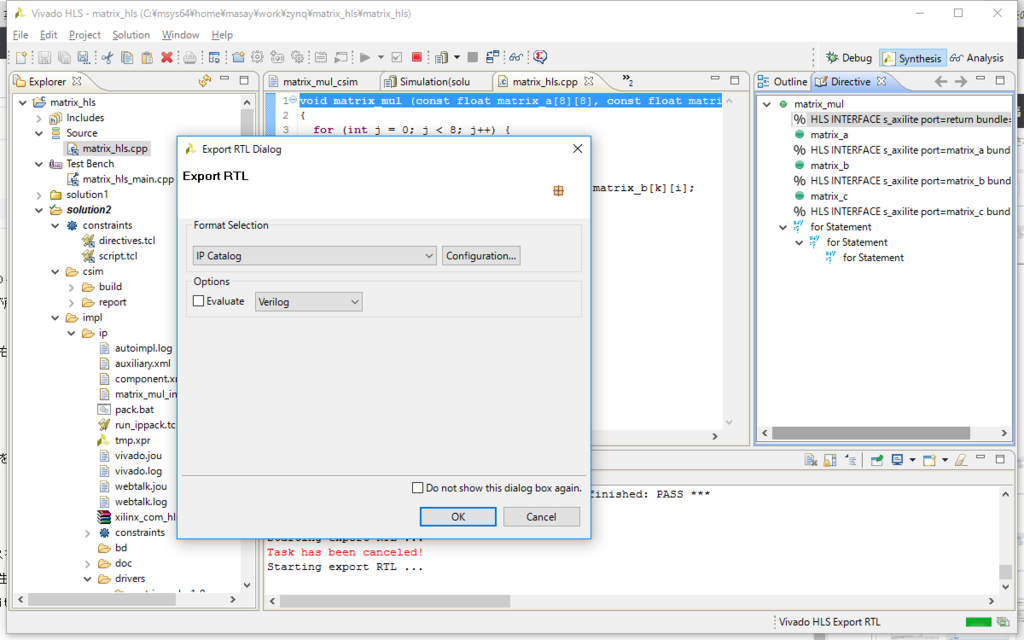
Task: Expand the Includes node in Explorer
Action: click(x=39, y=118)
